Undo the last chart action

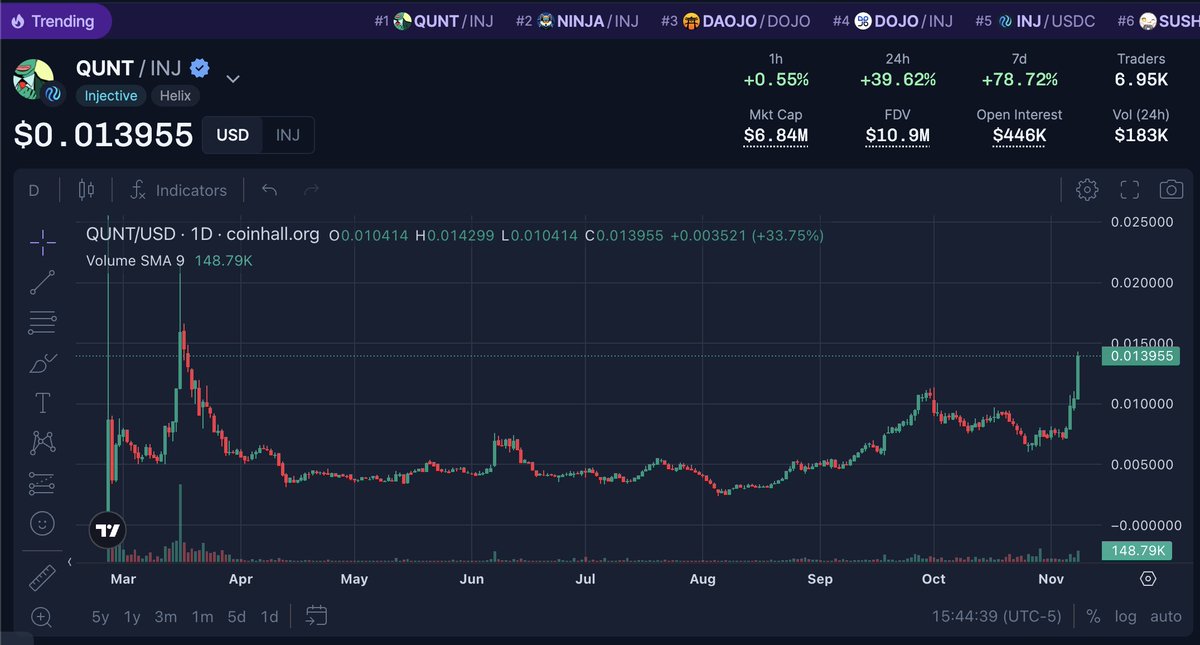pyautogui.click(x=269, y=190)
